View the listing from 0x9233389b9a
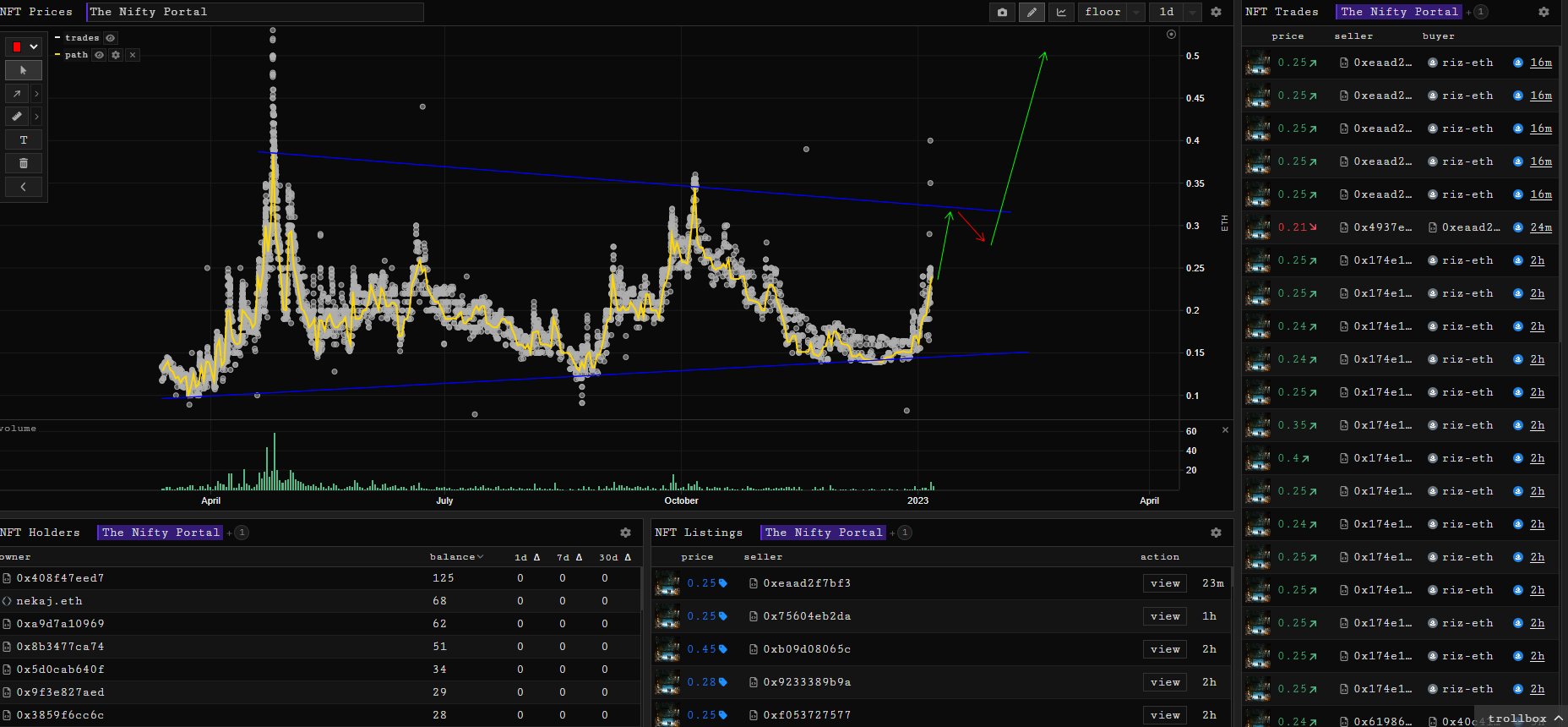The height and width of the screenshot is (727, 1568). tap(1165, 682)
